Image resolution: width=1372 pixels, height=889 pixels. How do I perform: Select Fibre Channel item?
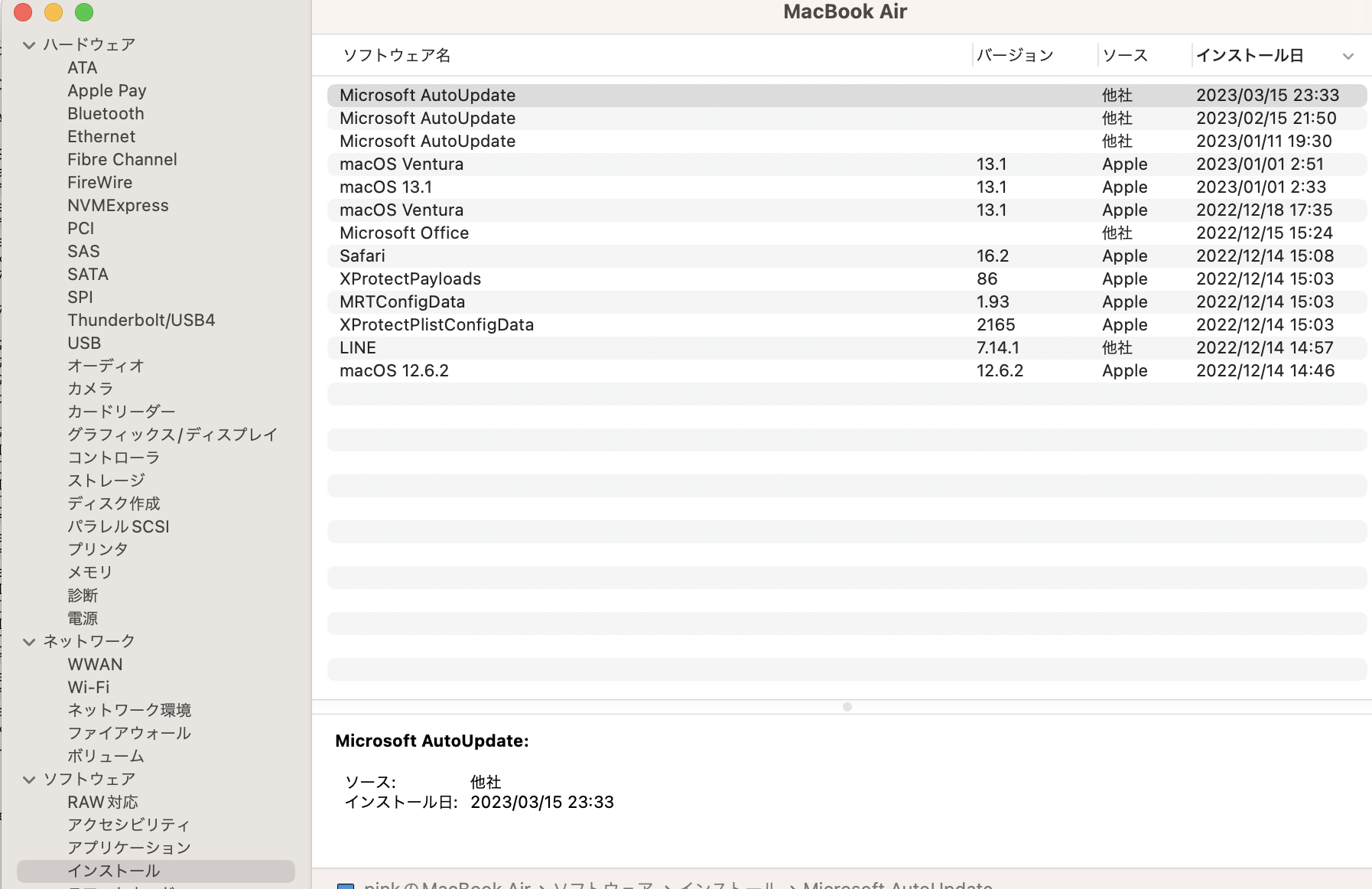click(122, 160)
